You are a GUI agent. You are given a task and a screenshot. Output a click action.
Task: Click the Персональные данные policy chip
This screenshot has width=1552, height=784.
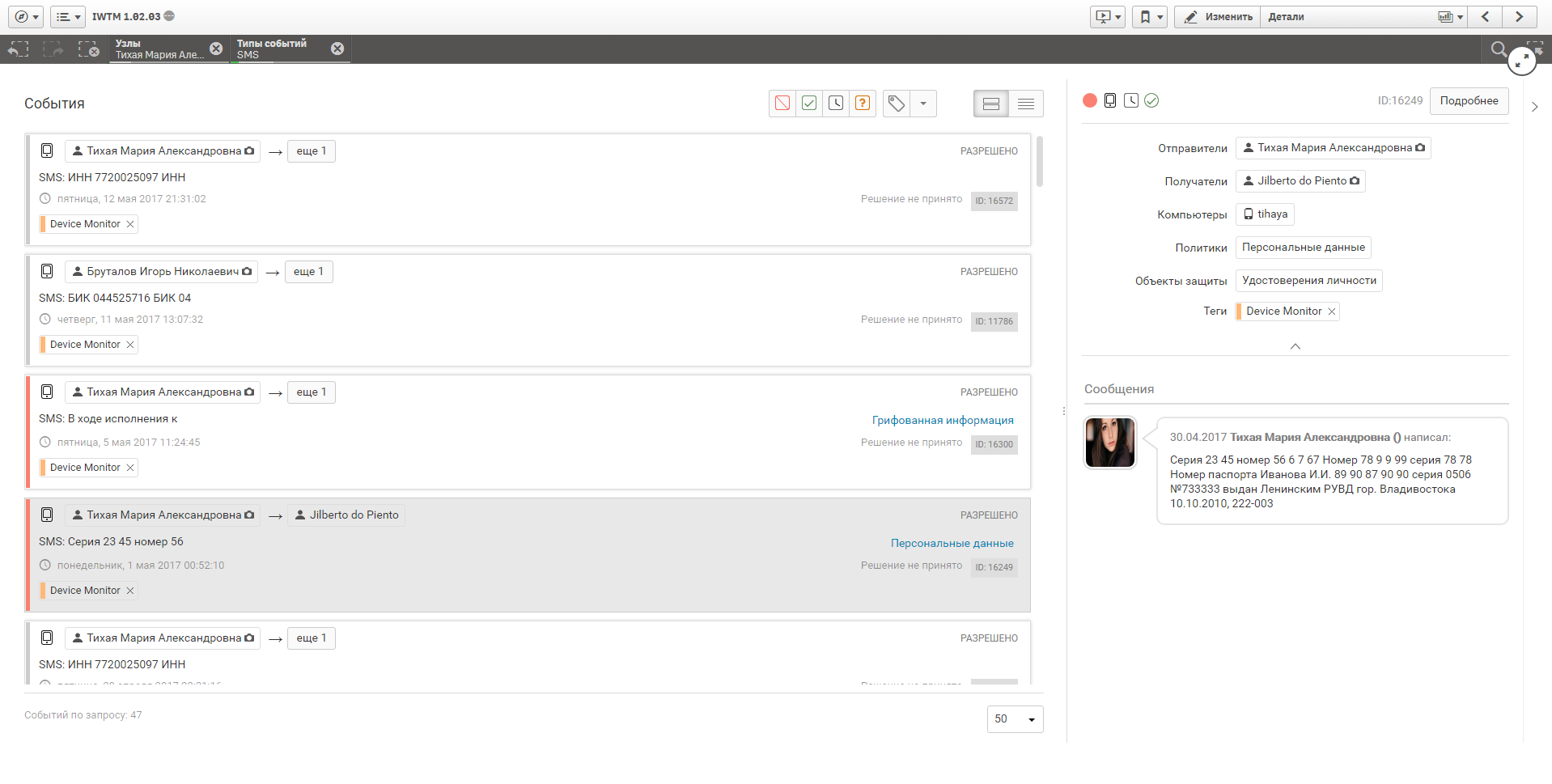1303,248
